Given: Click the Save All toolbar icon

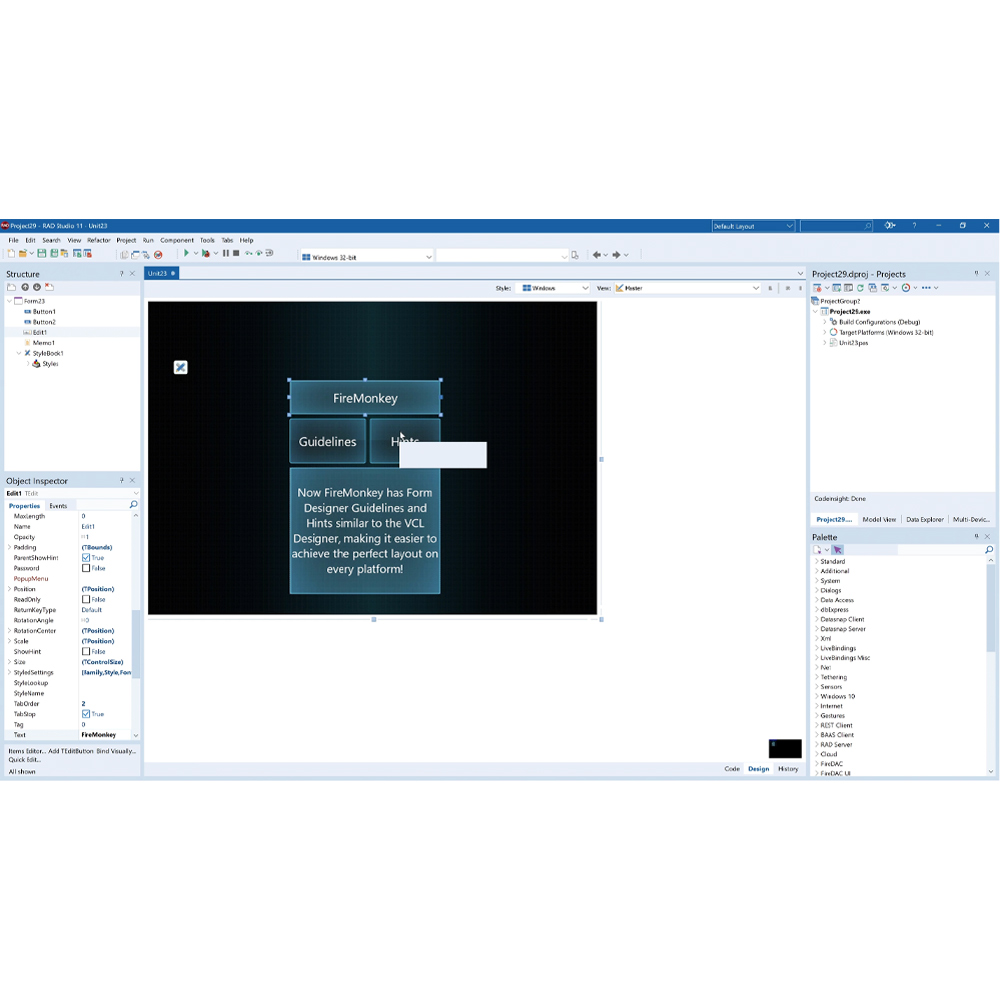Looking at the screenshot, I should [54, 254].
